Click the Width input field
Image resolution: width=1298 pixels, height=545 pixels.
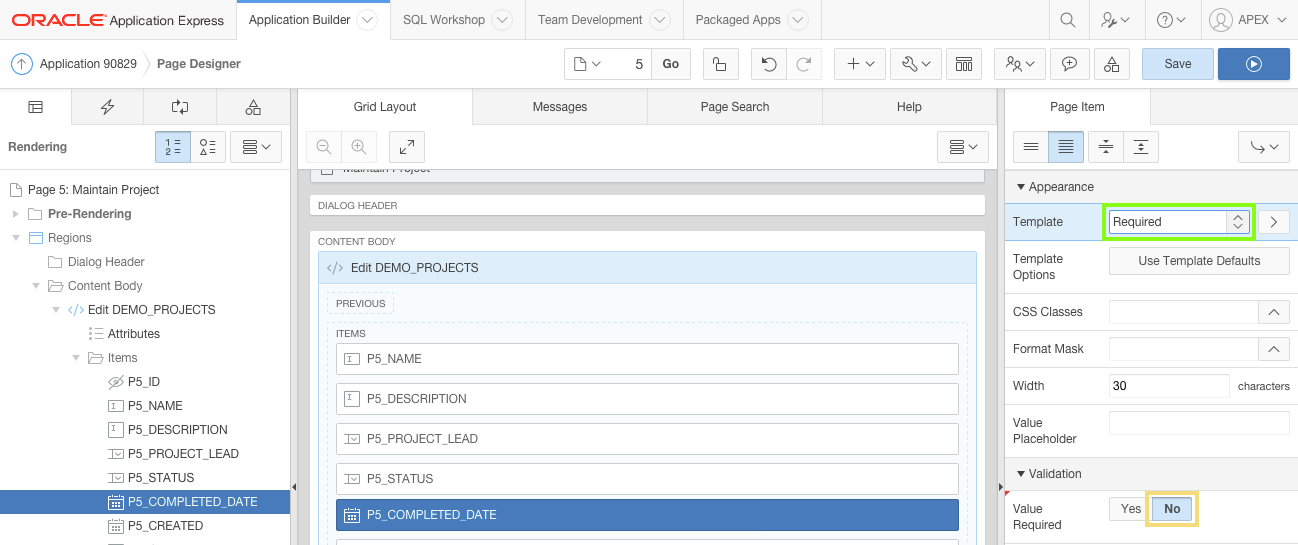1168,386
